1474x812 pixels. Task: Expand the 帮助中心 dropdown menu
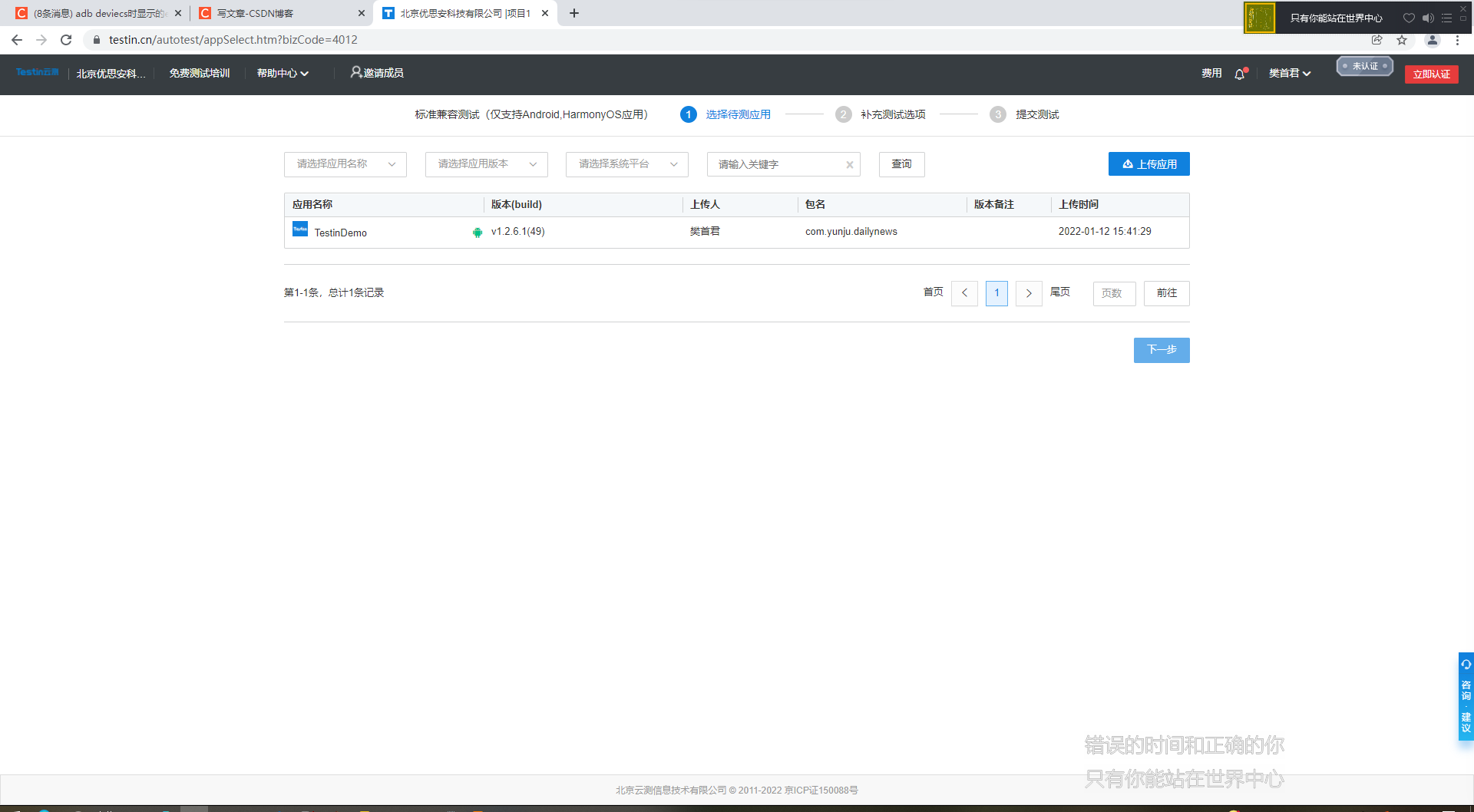pyautogui.click(x=283, y=73)
